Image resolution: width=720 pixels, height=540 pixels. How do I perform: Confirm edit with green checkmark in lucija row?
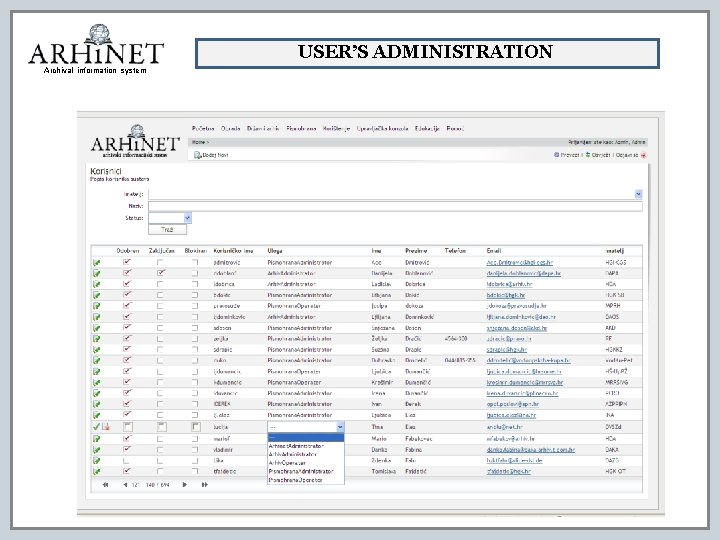point(96,427)
